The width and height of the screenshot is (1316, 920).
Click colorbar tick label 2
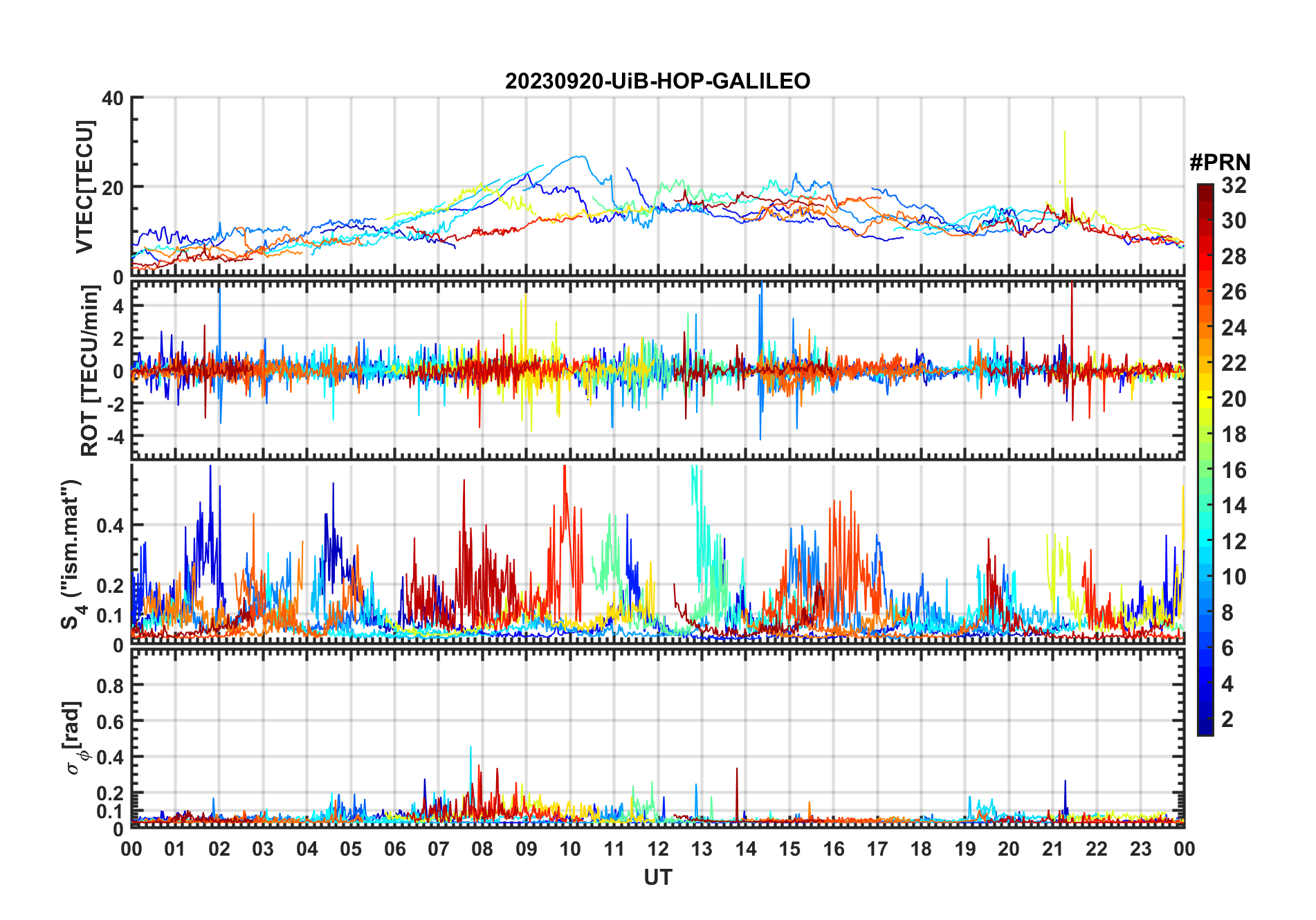tap(1227, 719)
